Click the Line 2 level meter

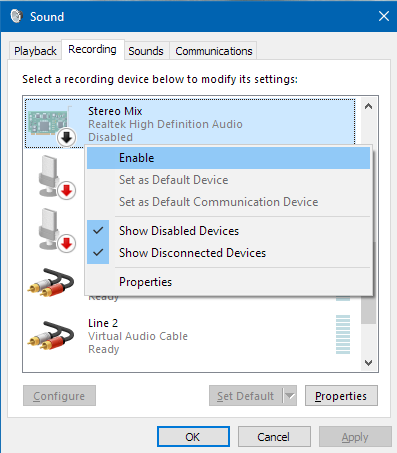pos(343,334)
